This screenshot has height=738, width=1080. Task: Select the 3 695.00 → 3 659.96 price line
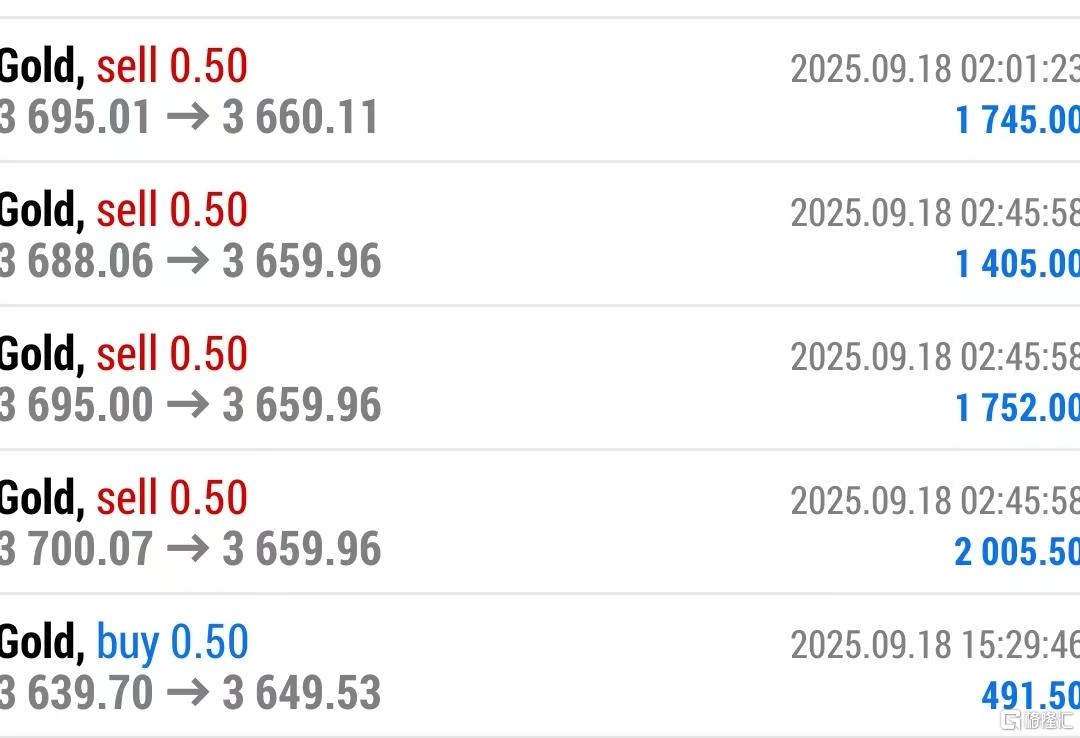click(x=190, y=404)
